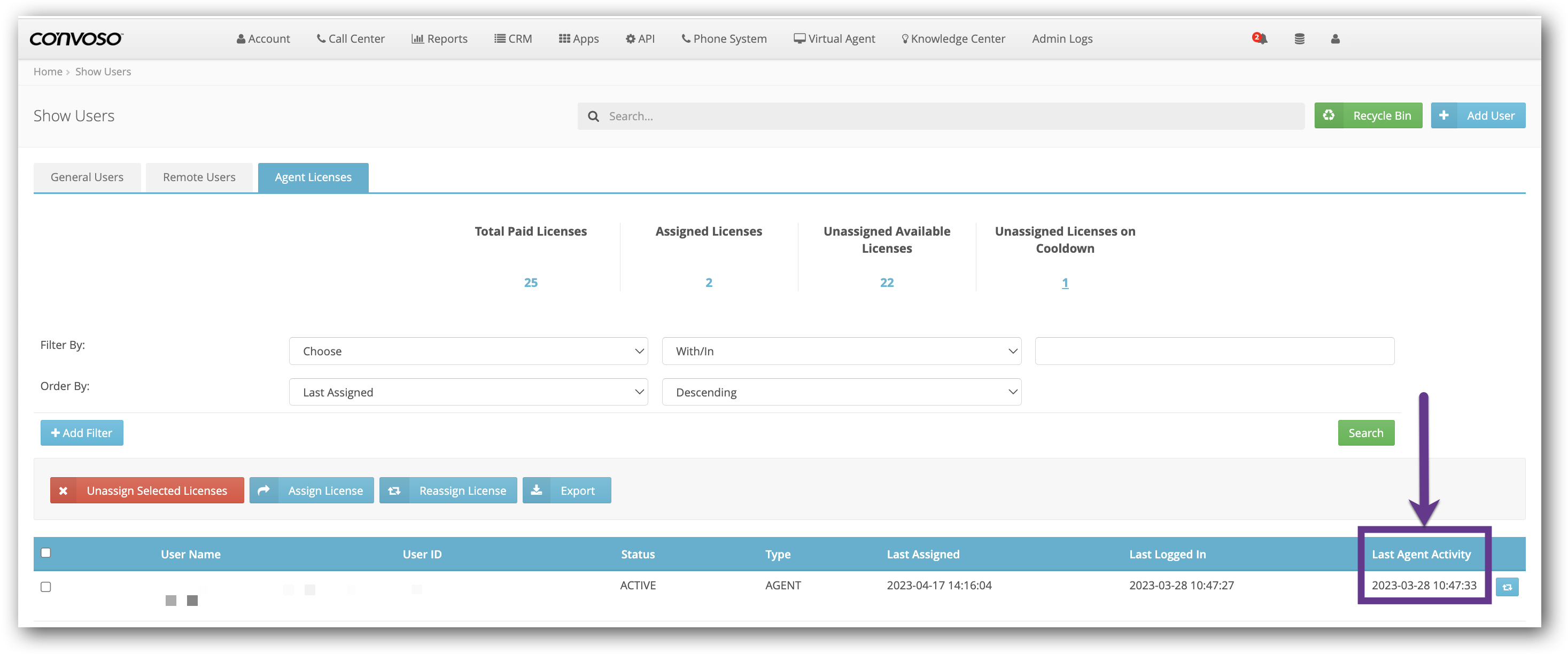Switch to the General Users tab
Screen dimensions: 1568x654
point(87,177)
